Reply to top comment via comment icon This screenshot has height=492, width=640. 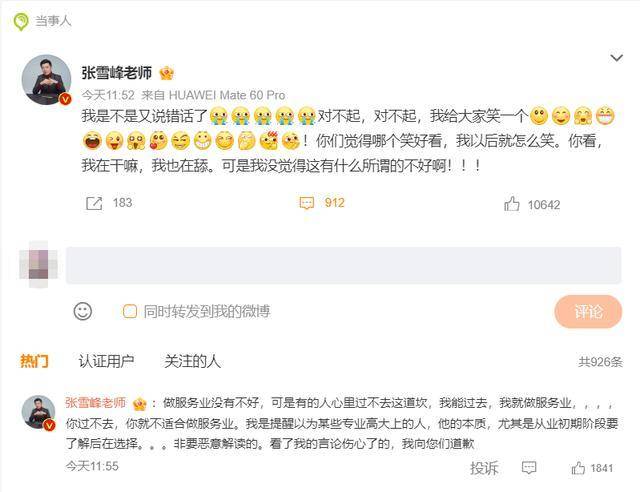click(x=529, y=468)
